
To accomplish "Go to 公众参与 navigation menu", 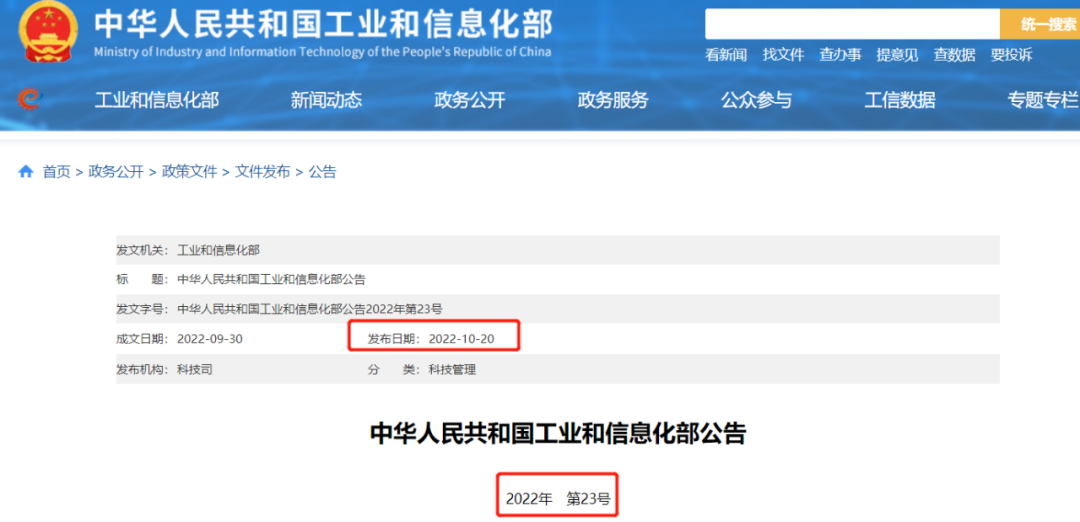I will [756, 100].
